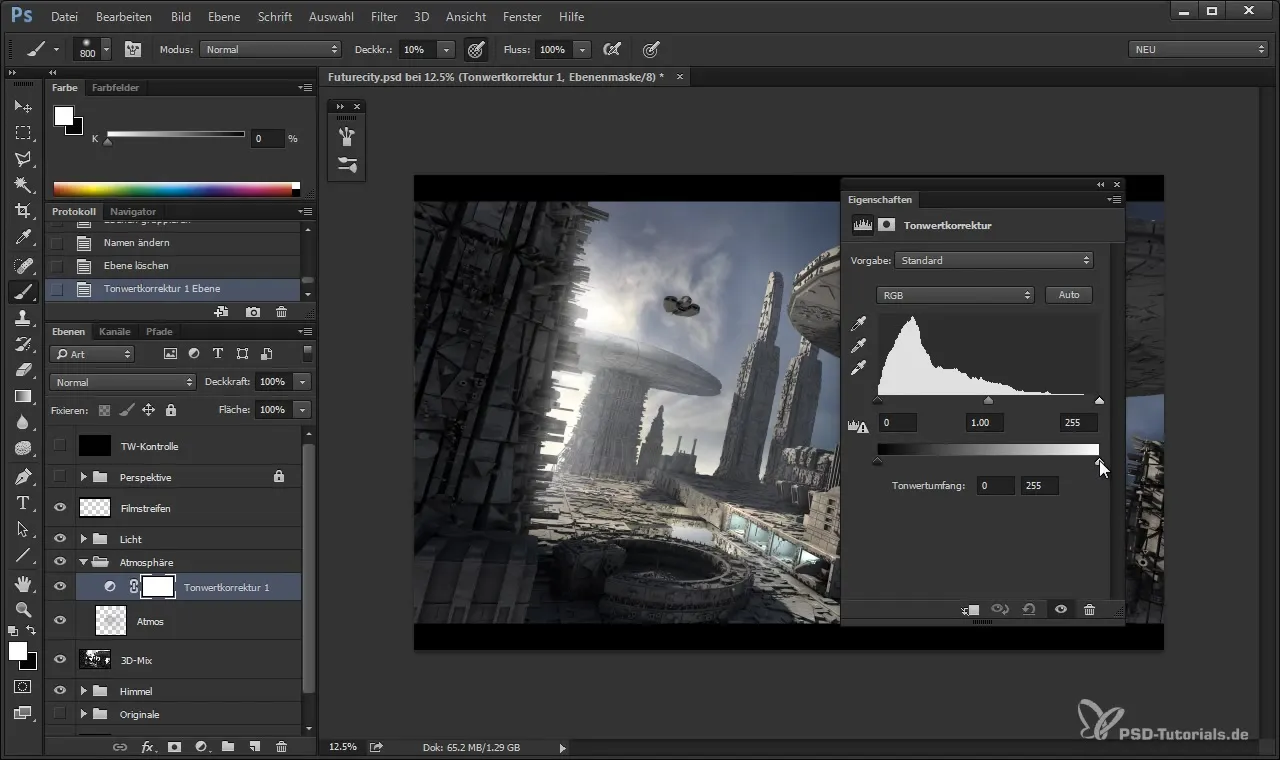The height and width of the screenshot is (760, 1280).
Task: Show the TW-Kontrolle layer
Action: pyautogui.click(x=60, y=446)
